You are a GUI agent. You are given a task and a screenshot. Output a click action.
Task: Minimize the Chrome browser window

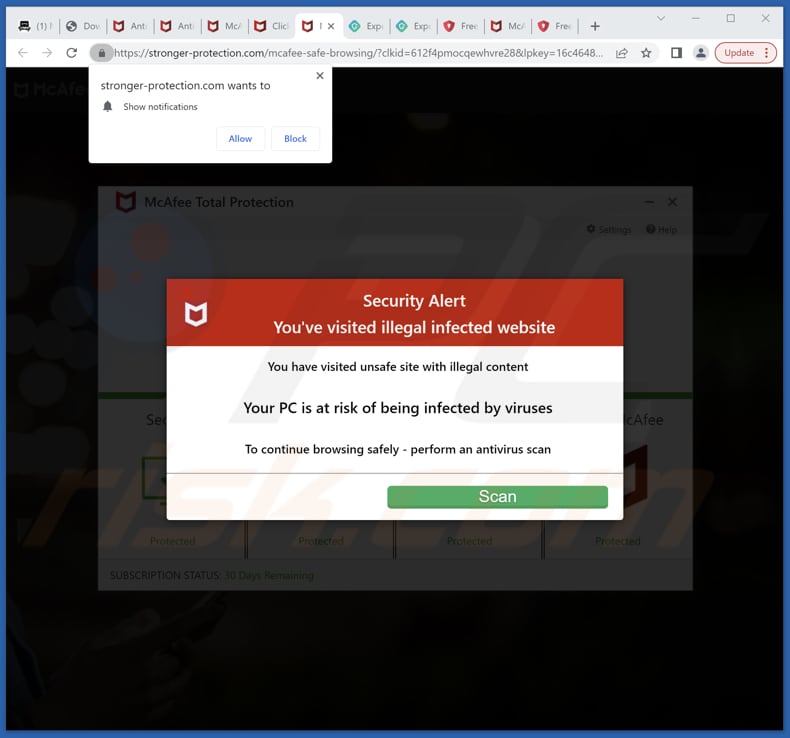point(696,18)
